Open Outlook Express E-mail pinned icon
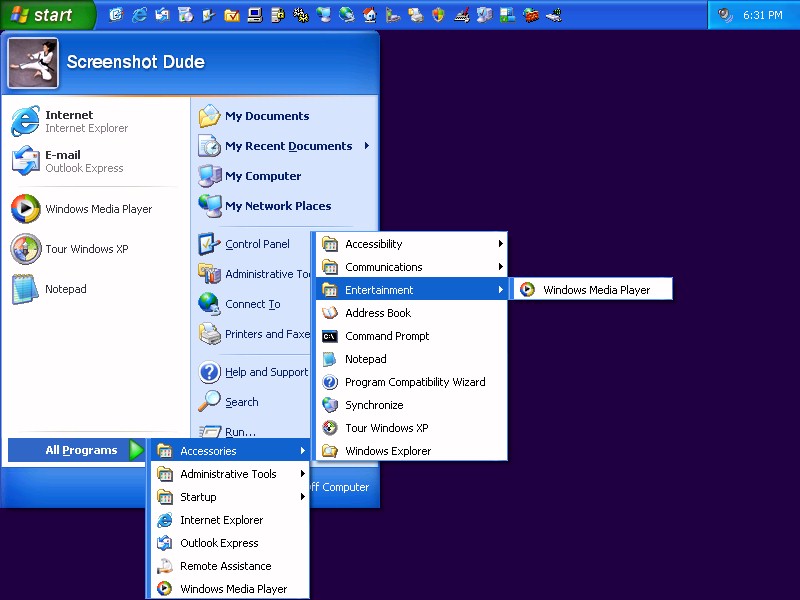This screenshot has width=800, height=600. point(25,161)
